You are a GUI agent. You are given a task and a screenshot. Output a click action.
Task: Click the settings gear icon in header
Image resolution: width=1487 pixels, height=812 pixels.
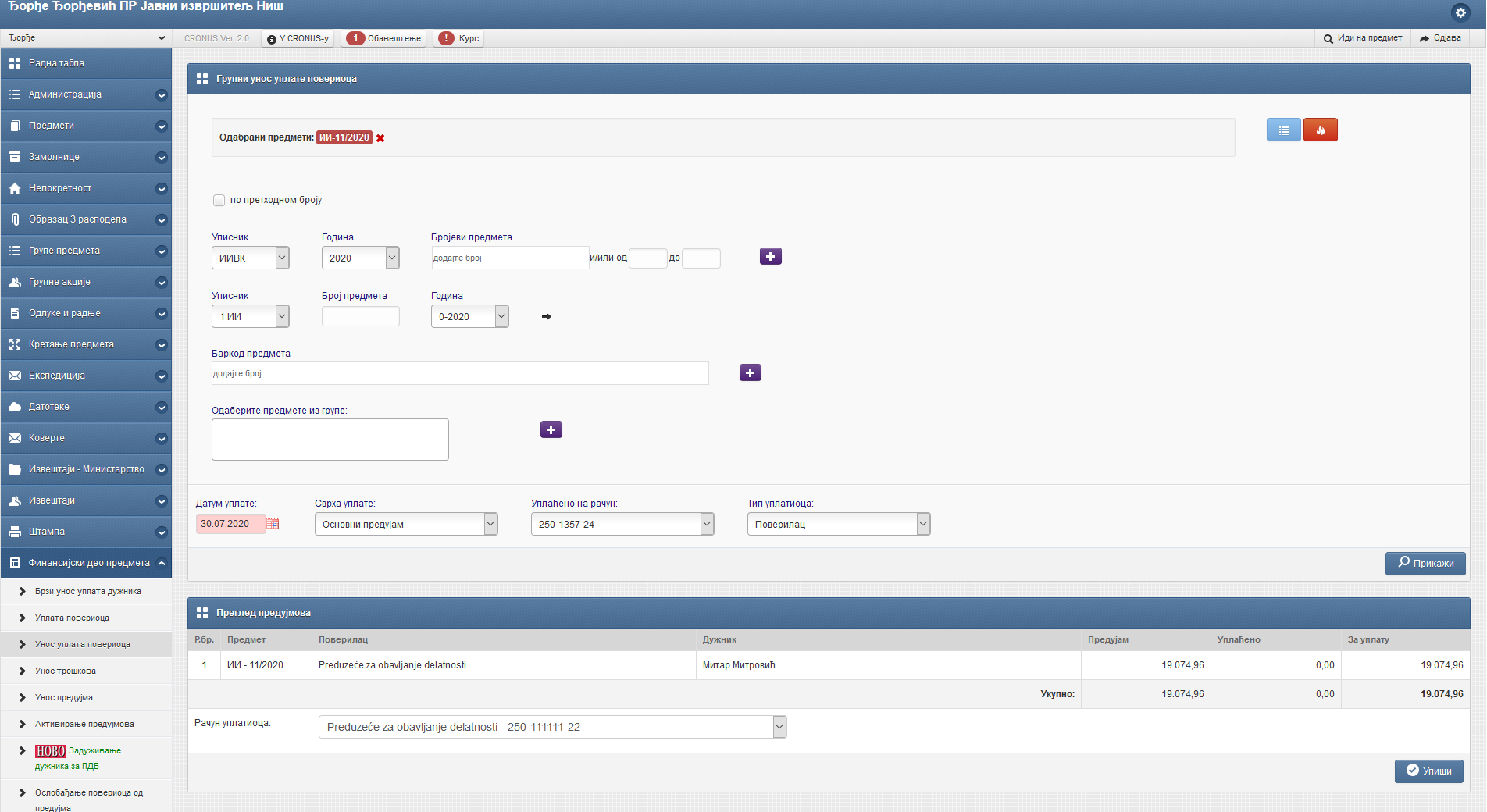tap(1460, 12)
